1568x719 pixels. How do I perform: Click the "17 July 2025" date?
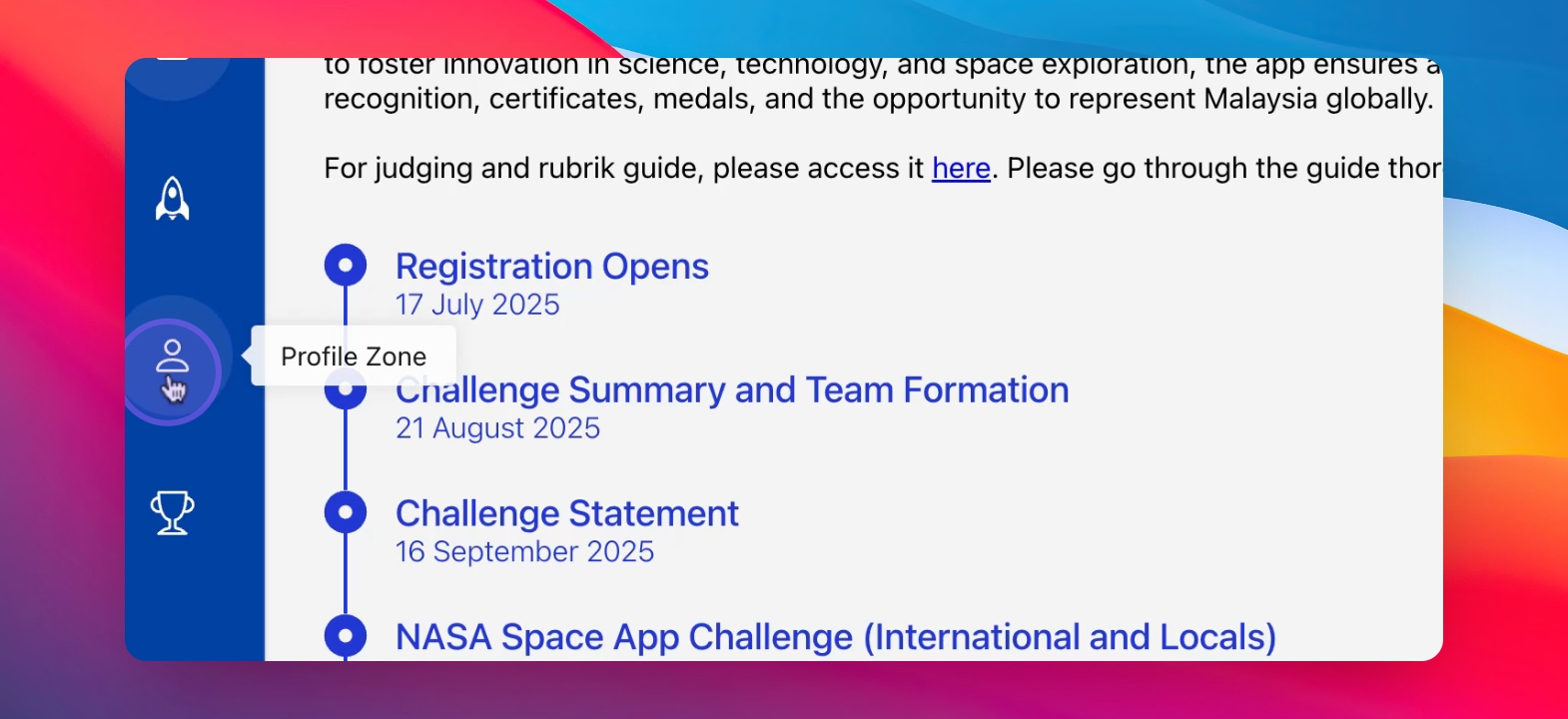477,305
